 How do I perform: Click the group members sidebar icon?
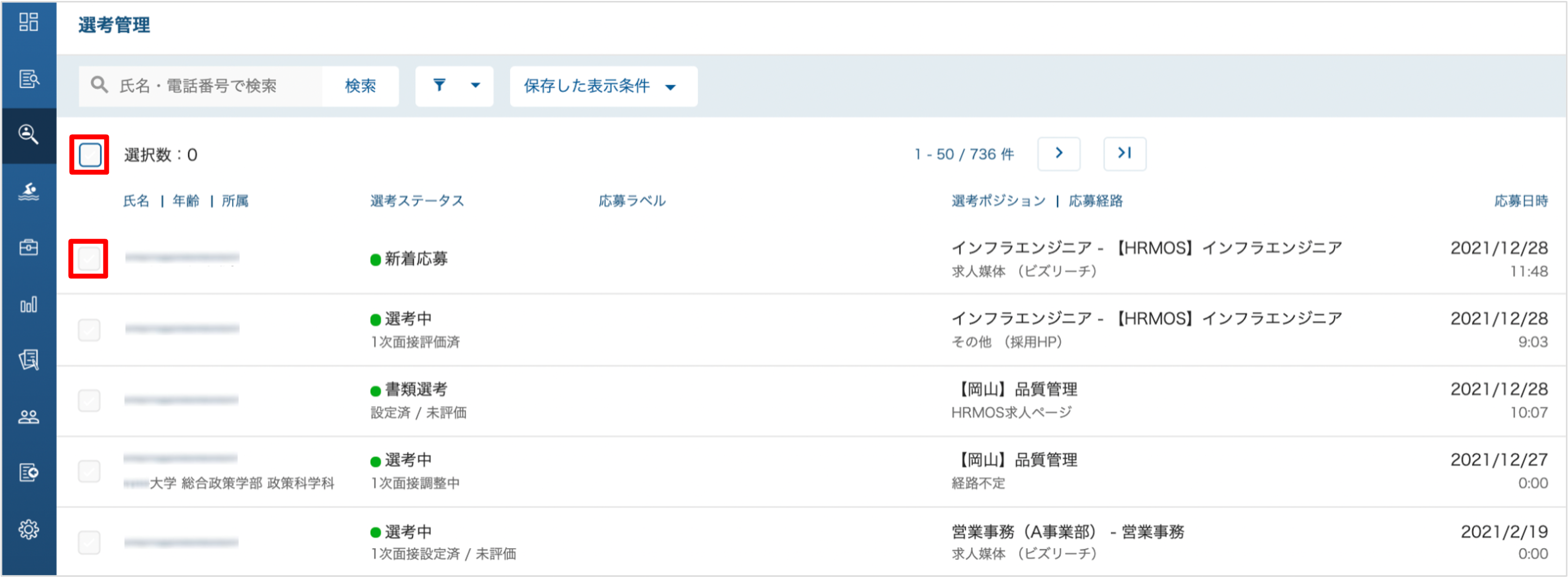pos(28,417)
